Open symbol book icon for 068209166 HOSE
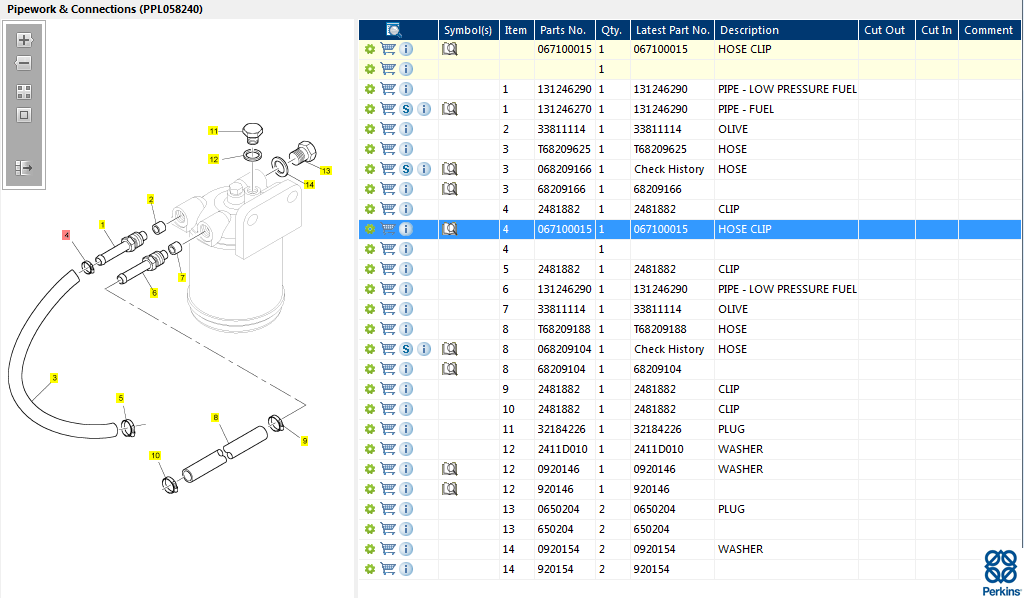The image size is (1024, 598). (449, 169)
